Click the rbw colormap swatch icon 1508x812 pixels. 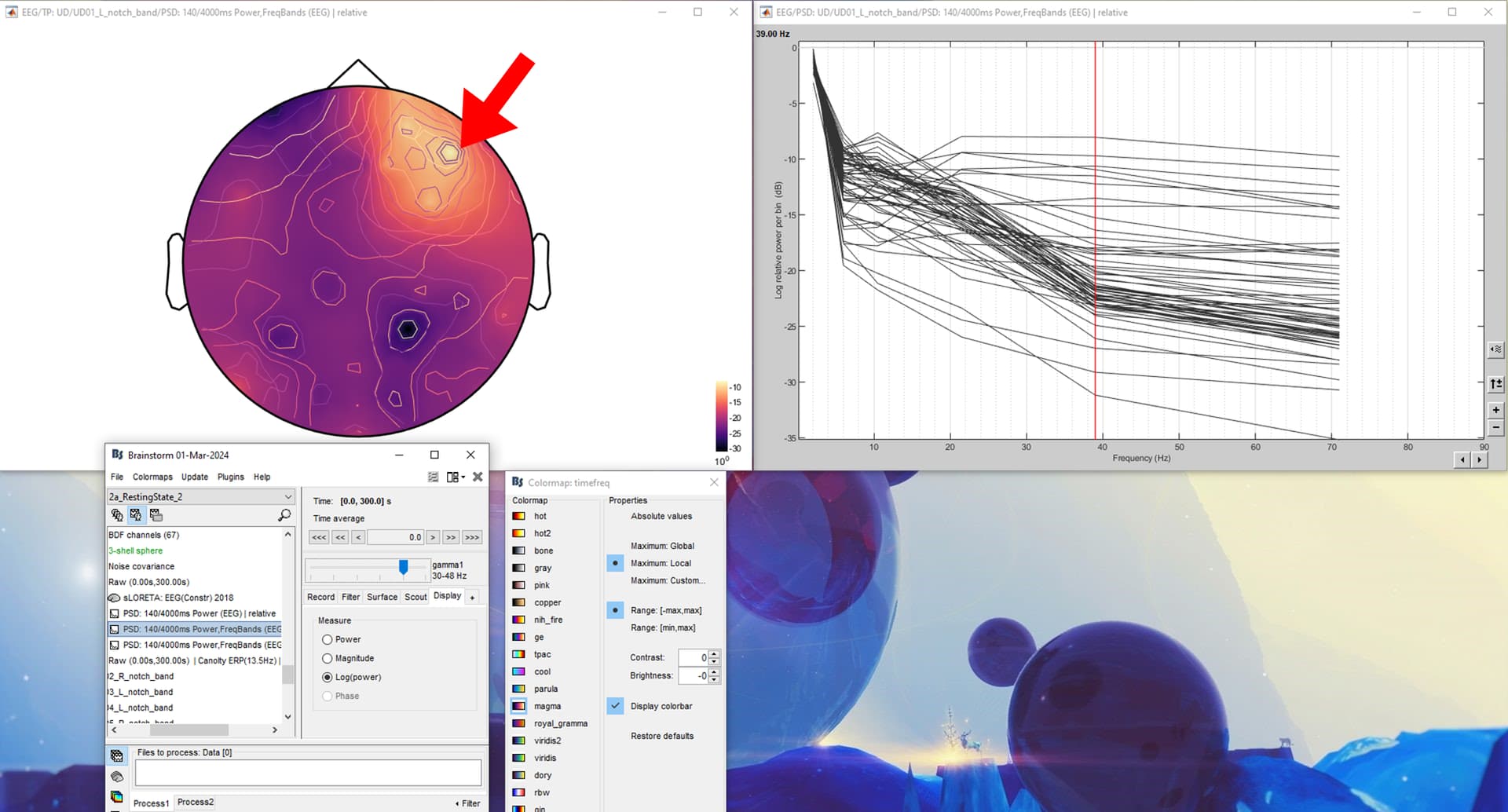tap(518, 792)
